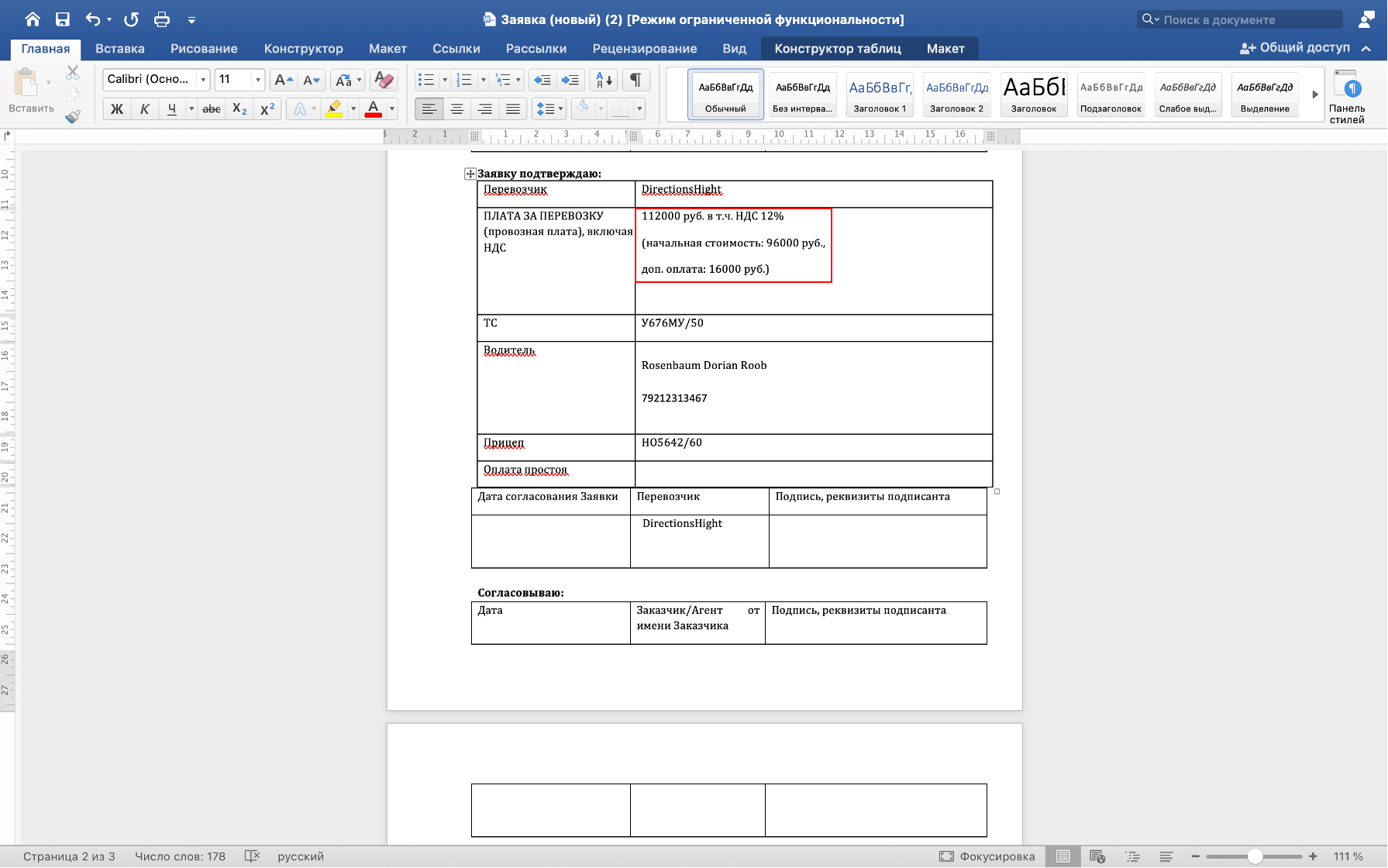Image resolution: width=1388 pixels, height=868 pixels.
Task: Expand the font size dropdown
Action: tap(258, 79)
